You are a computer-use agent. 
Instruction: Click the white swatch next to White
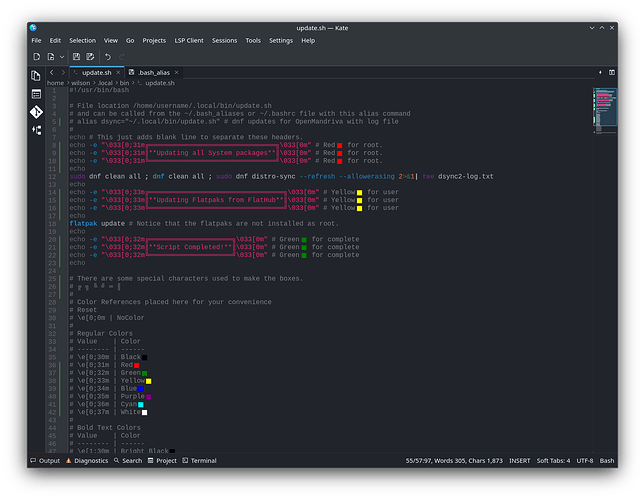(145, 412)
